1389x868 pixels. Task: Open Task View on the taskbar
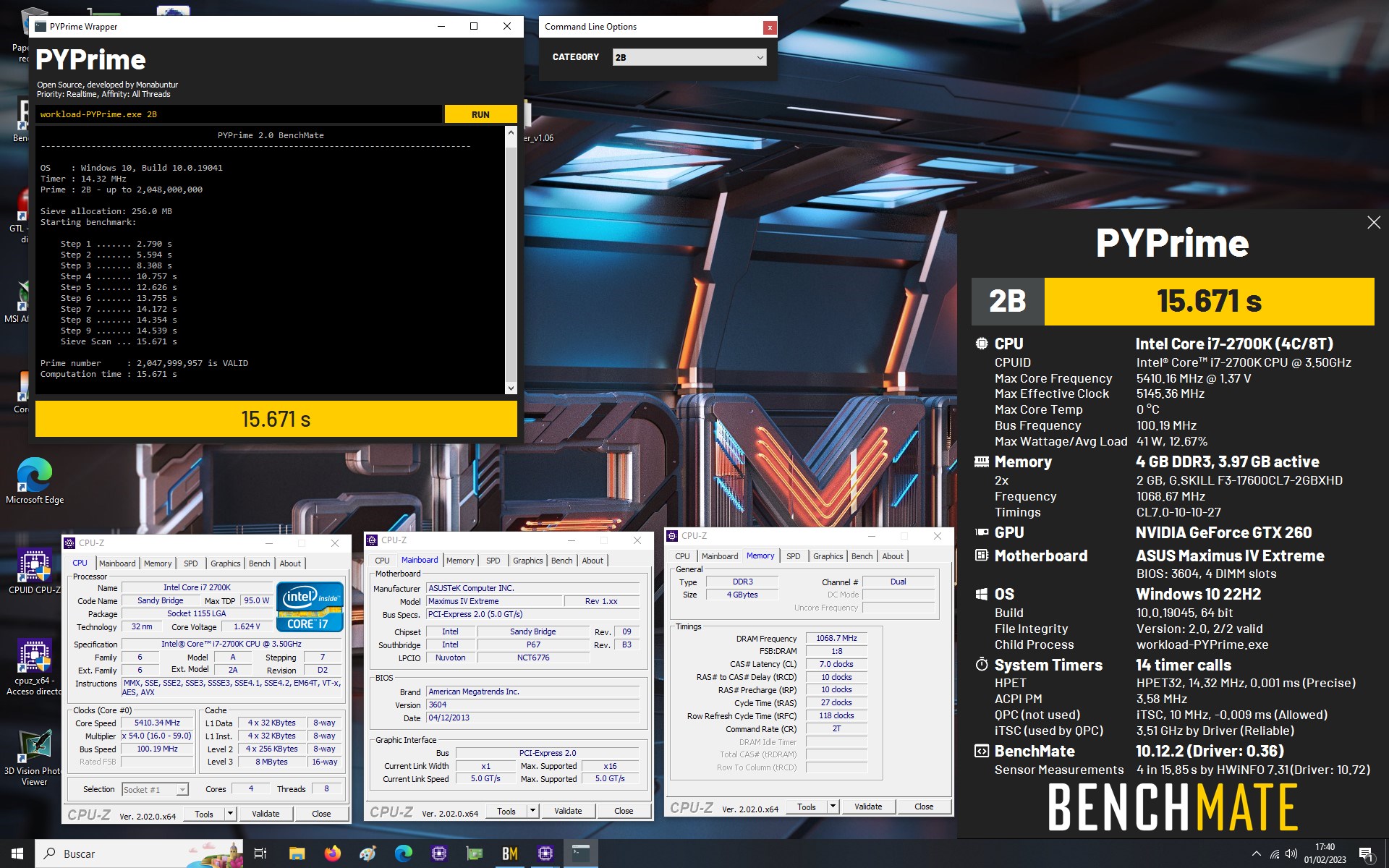coord(260,854)
